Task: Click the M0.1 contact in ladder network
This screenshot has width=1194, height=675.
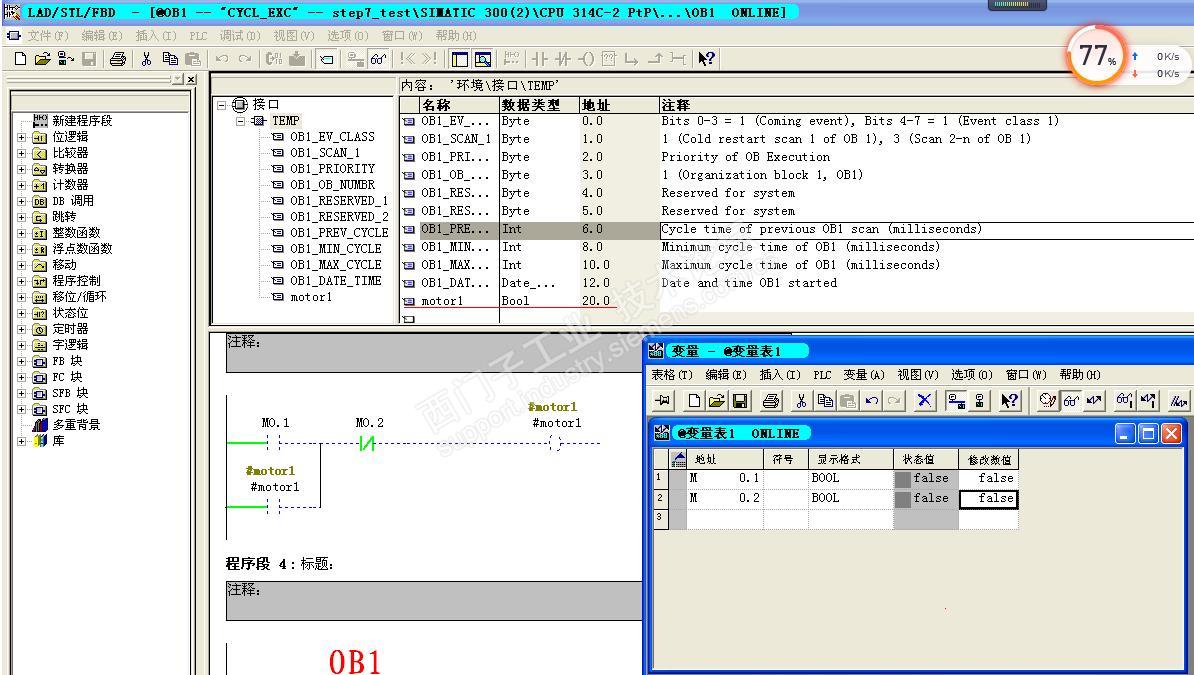Action: [274, 443]
